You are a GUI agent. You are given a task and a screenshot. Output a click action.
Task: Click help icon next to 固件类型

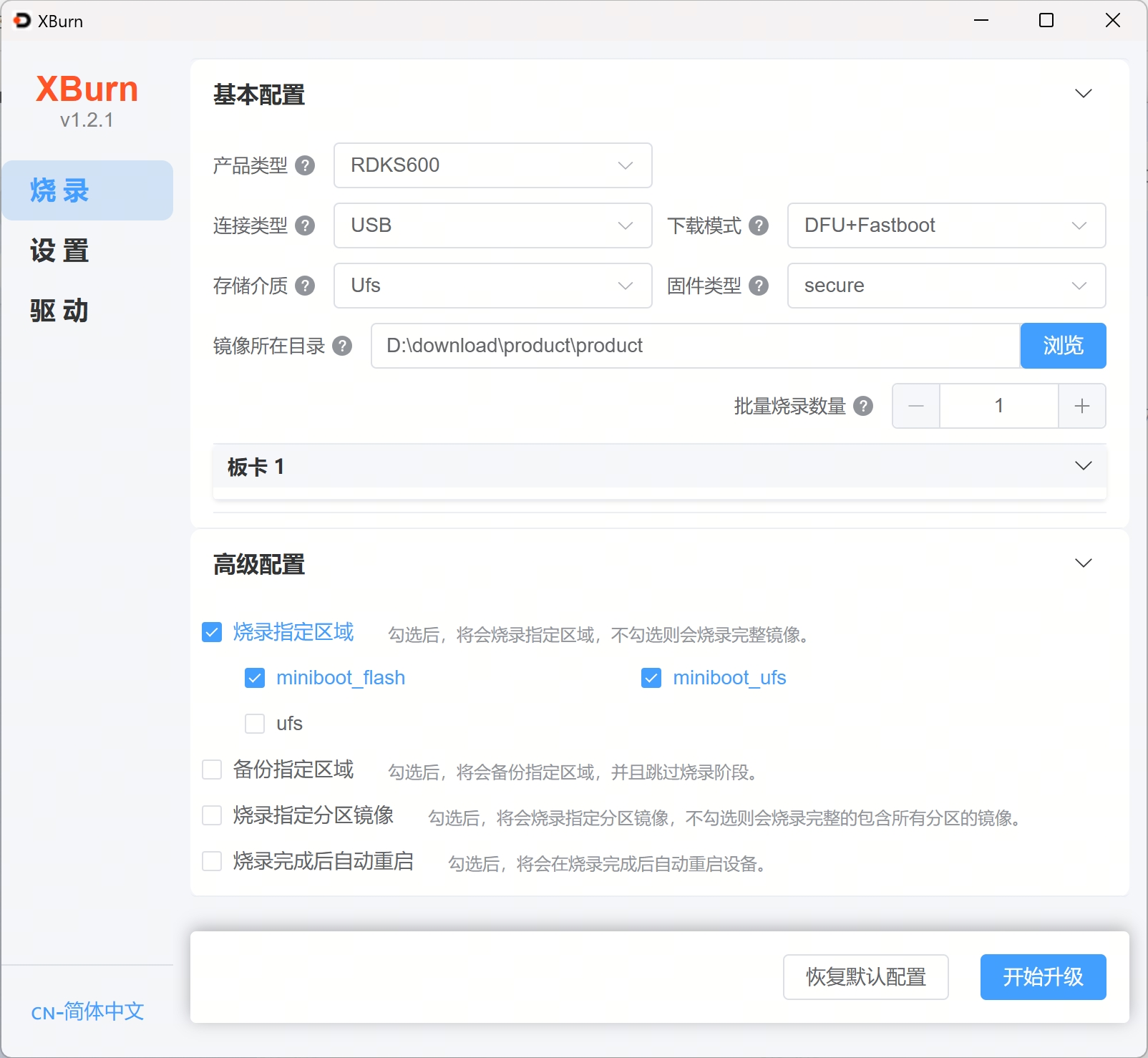[x=759, y=286]
